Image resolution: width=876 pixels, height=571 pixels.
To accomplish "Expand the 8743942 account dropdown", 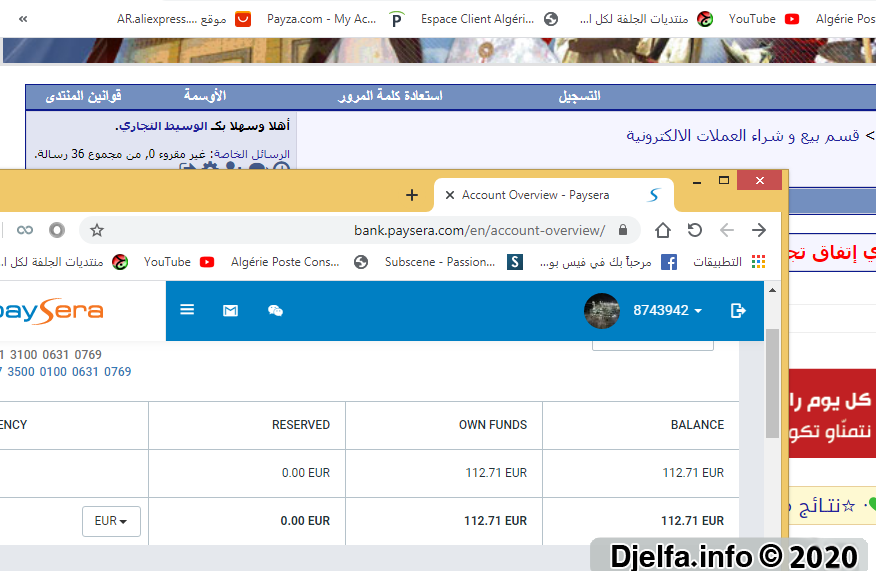I will pos(667,311).
